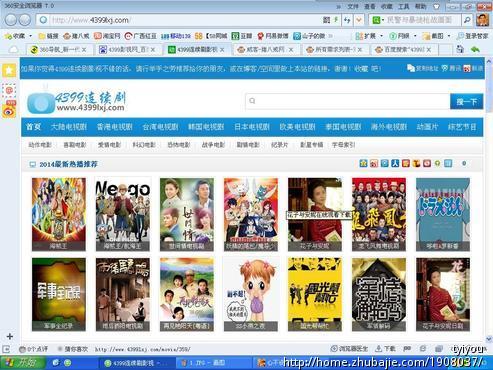The width and height of the screenshot is (493, 370).
Task: Click into the site search input field
Action: (348, 101)
